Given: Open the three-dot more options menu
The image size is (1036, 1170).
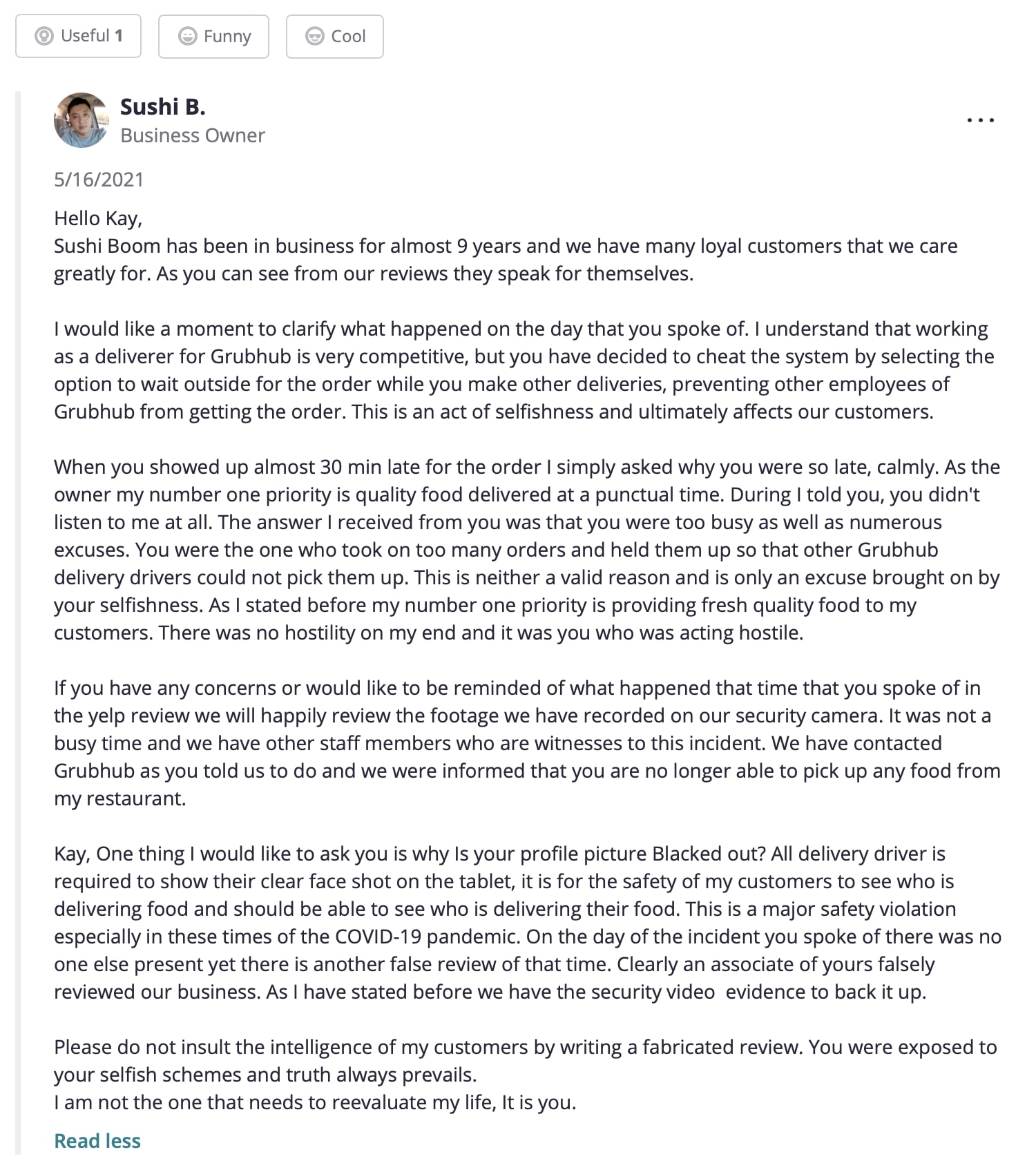Looking at the screenshot, I should pos(980,120).
